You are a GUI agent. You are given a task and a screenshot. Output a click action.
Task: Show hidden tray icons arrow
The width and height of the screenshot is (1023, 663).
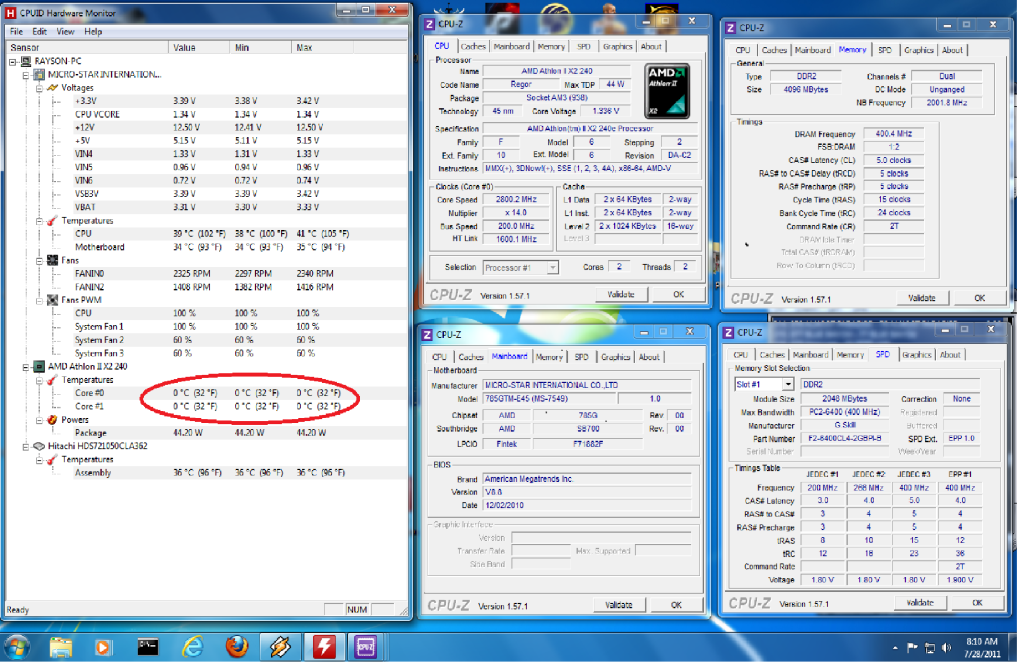[895, 648]
